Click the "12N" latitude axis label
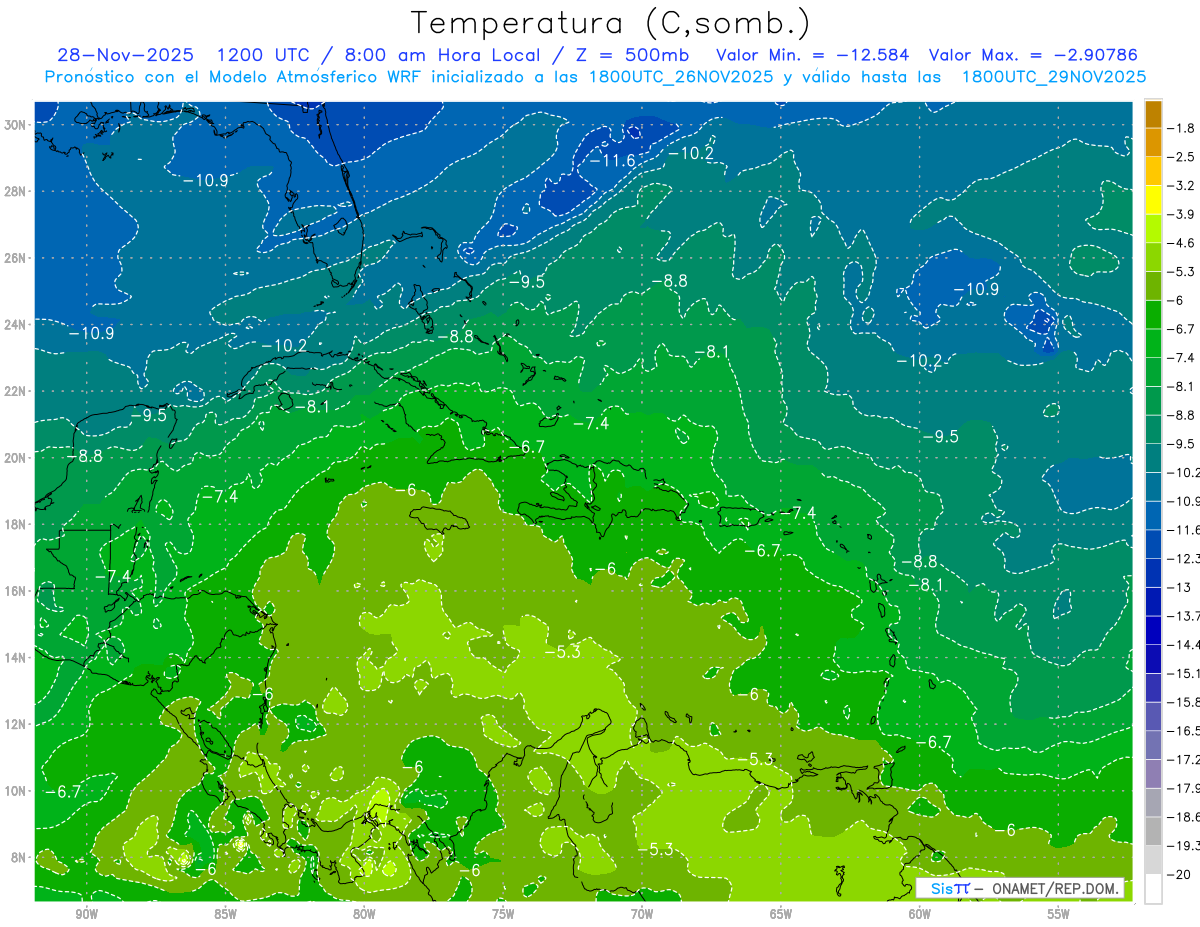Screen dimensions: 1200x927 pyautogui.click(x=17, y=724)
